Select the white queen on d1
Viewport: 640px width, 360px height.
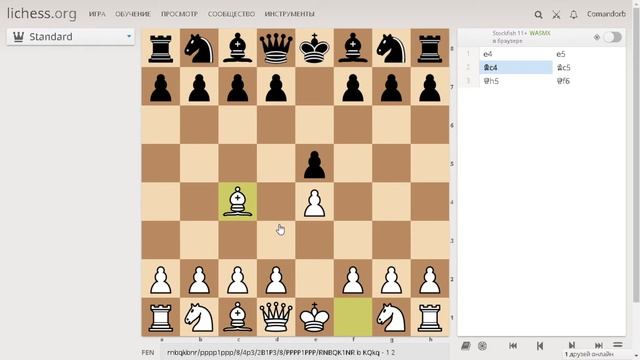tap(276, 317)
